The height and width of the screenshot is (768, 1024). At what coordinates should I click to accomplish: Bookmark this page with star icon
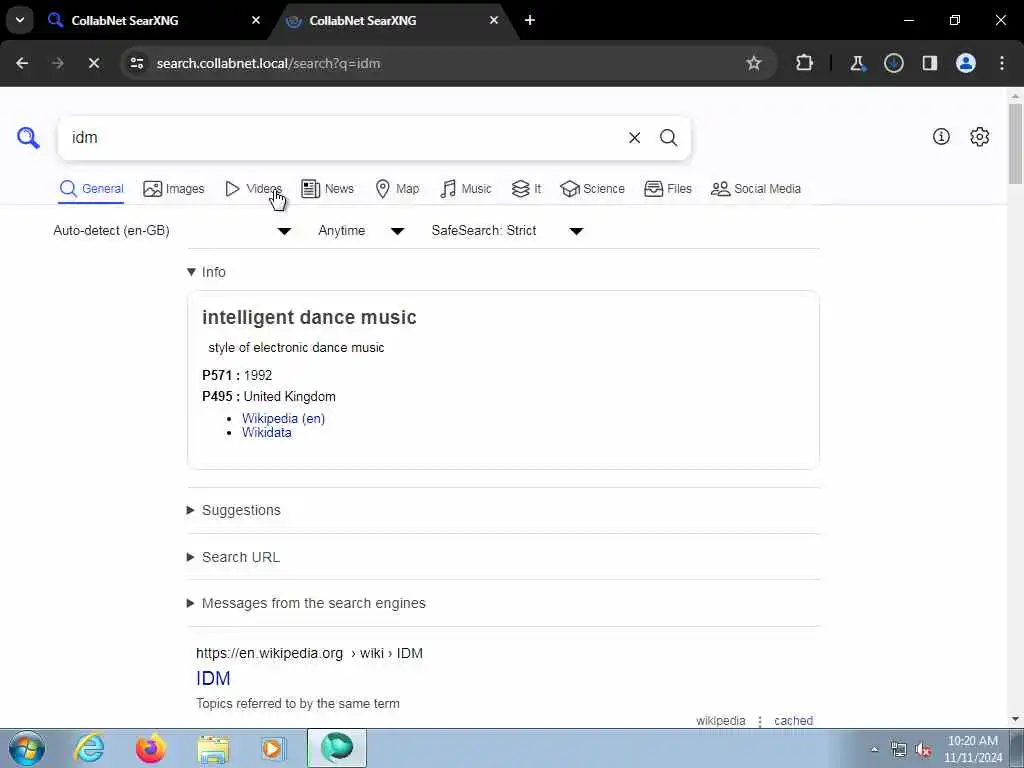tap(754, 63)
